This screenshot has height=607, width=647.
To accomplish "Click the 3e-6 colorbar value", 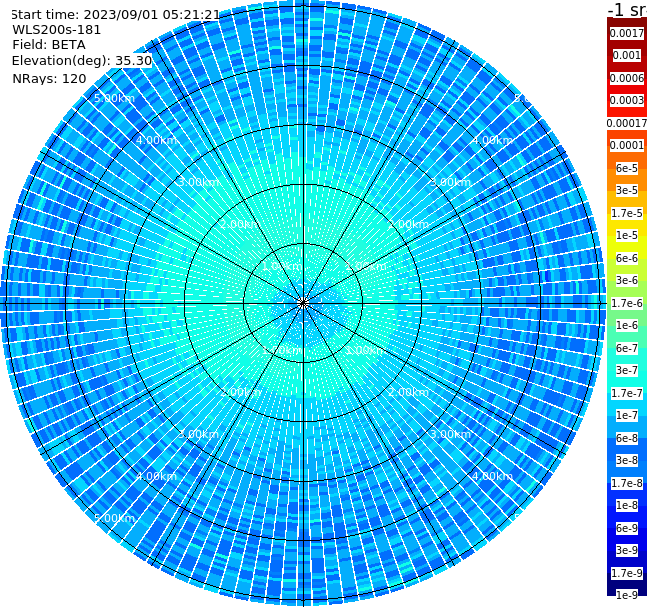I will tap(627, 280).
